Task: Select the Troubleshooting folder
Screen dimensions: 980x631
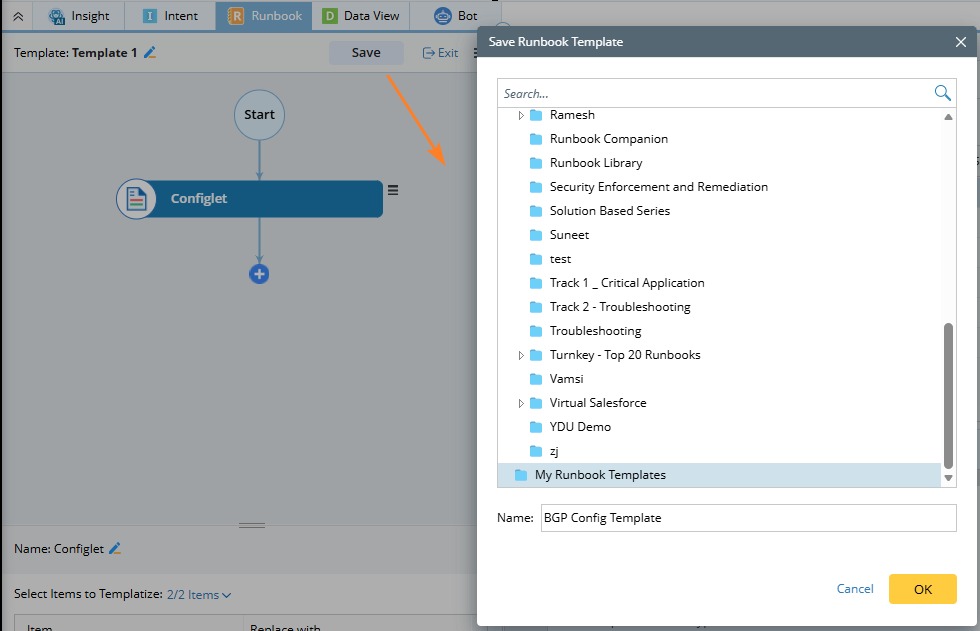Action: pos(595,331)
